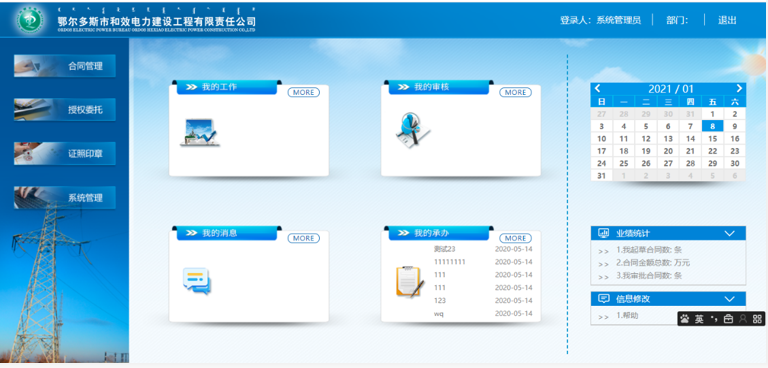Screen dimensions: 768x368
Task: Click the IME paw icon
Action: (x=685, y=319)
